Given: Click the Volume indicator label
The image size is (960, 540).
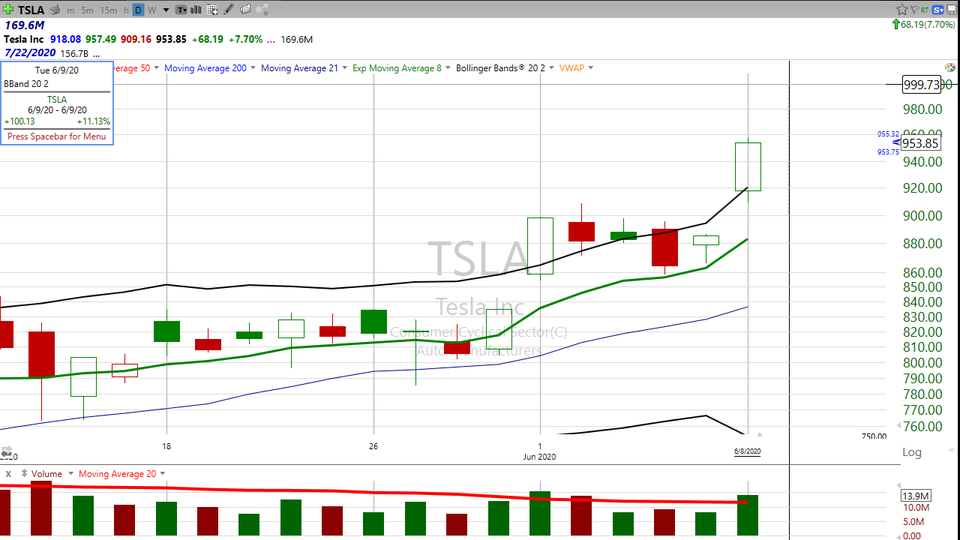Looking at the screenshot, I should point(46,473).
